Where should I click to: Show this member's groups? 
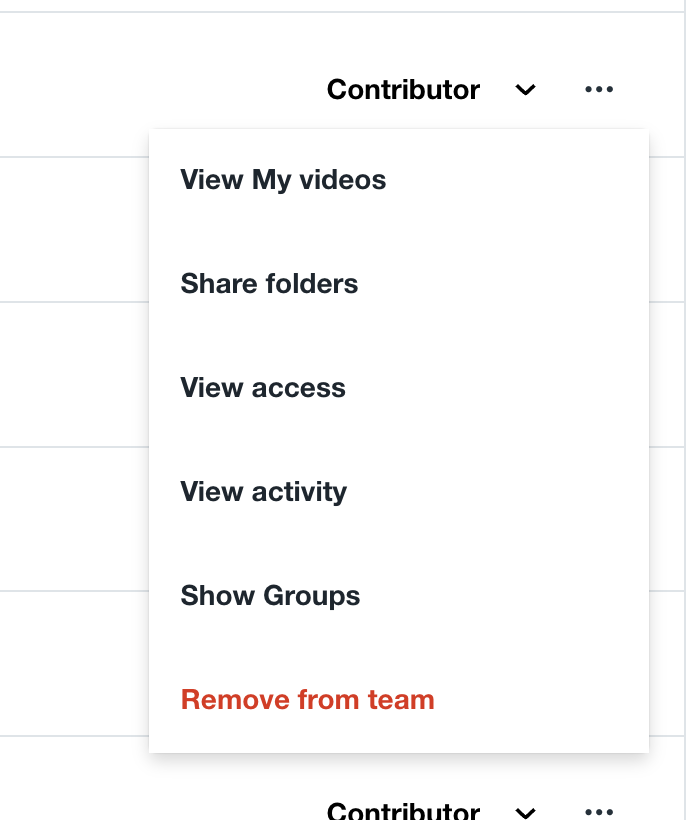click(270, 596)
